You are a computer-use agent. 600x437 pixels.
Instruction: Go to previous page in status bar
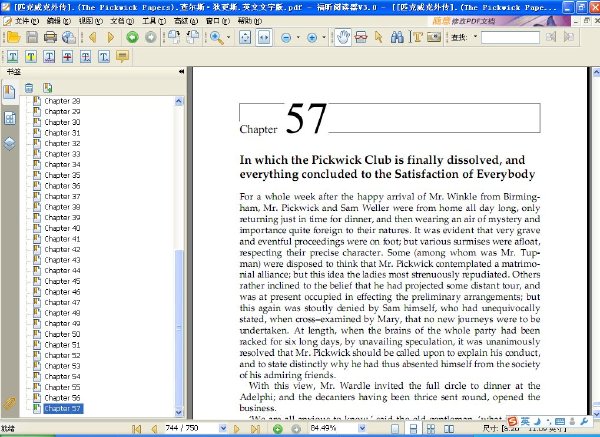[x=154, y=429]
